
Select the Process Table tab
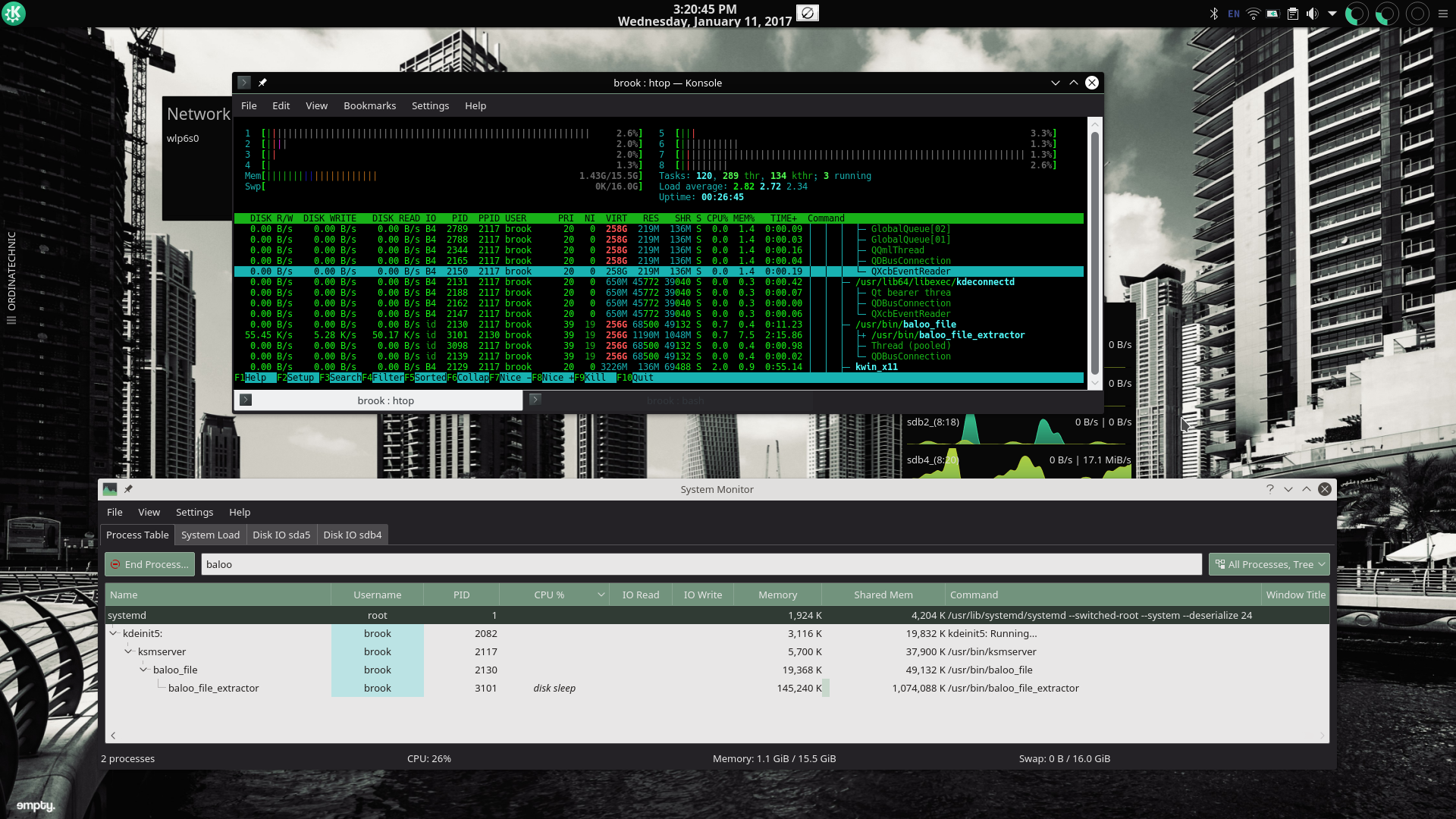(137, 535)
